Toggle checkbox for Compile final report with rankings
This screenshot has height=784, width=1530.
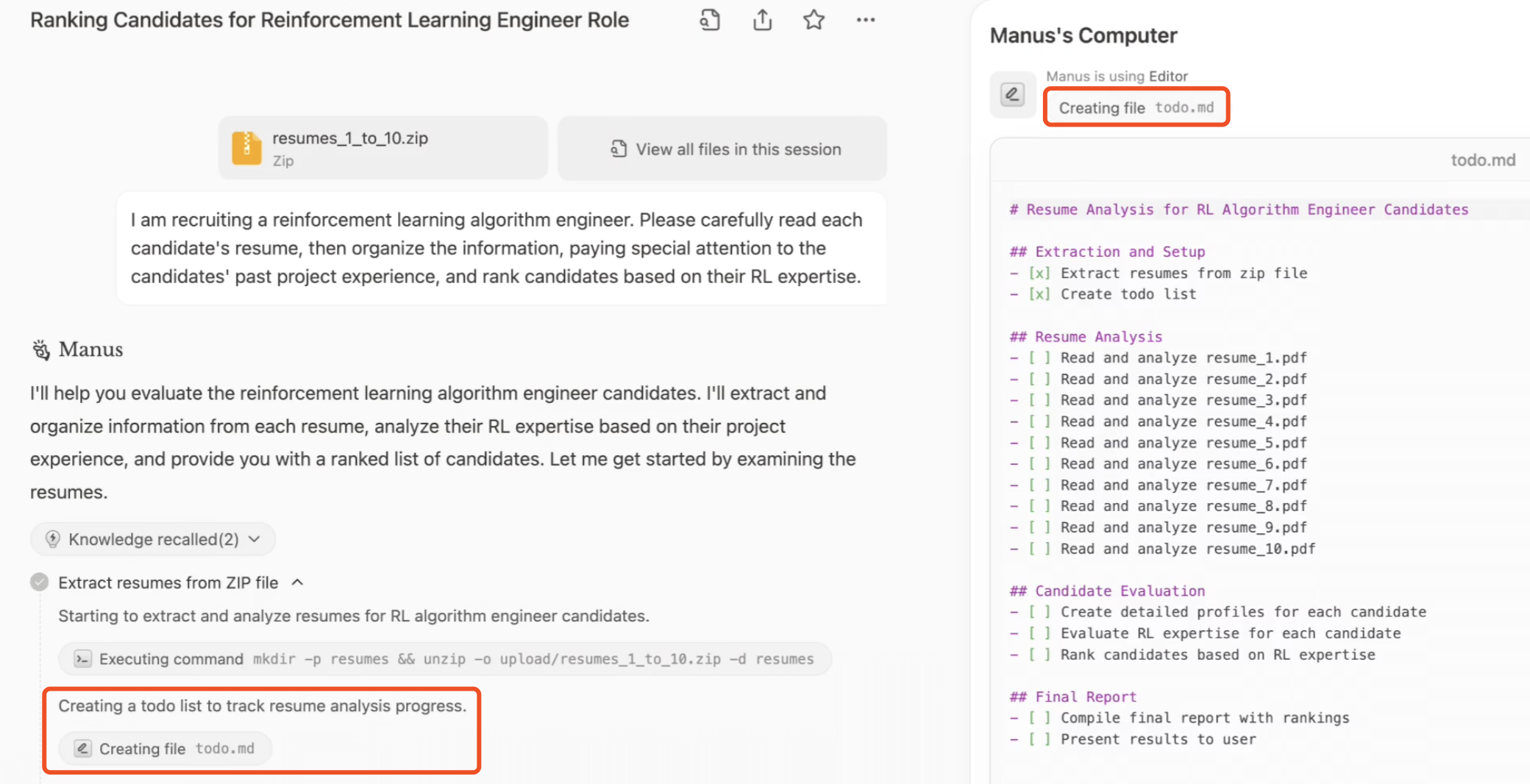click(1039, 719)
